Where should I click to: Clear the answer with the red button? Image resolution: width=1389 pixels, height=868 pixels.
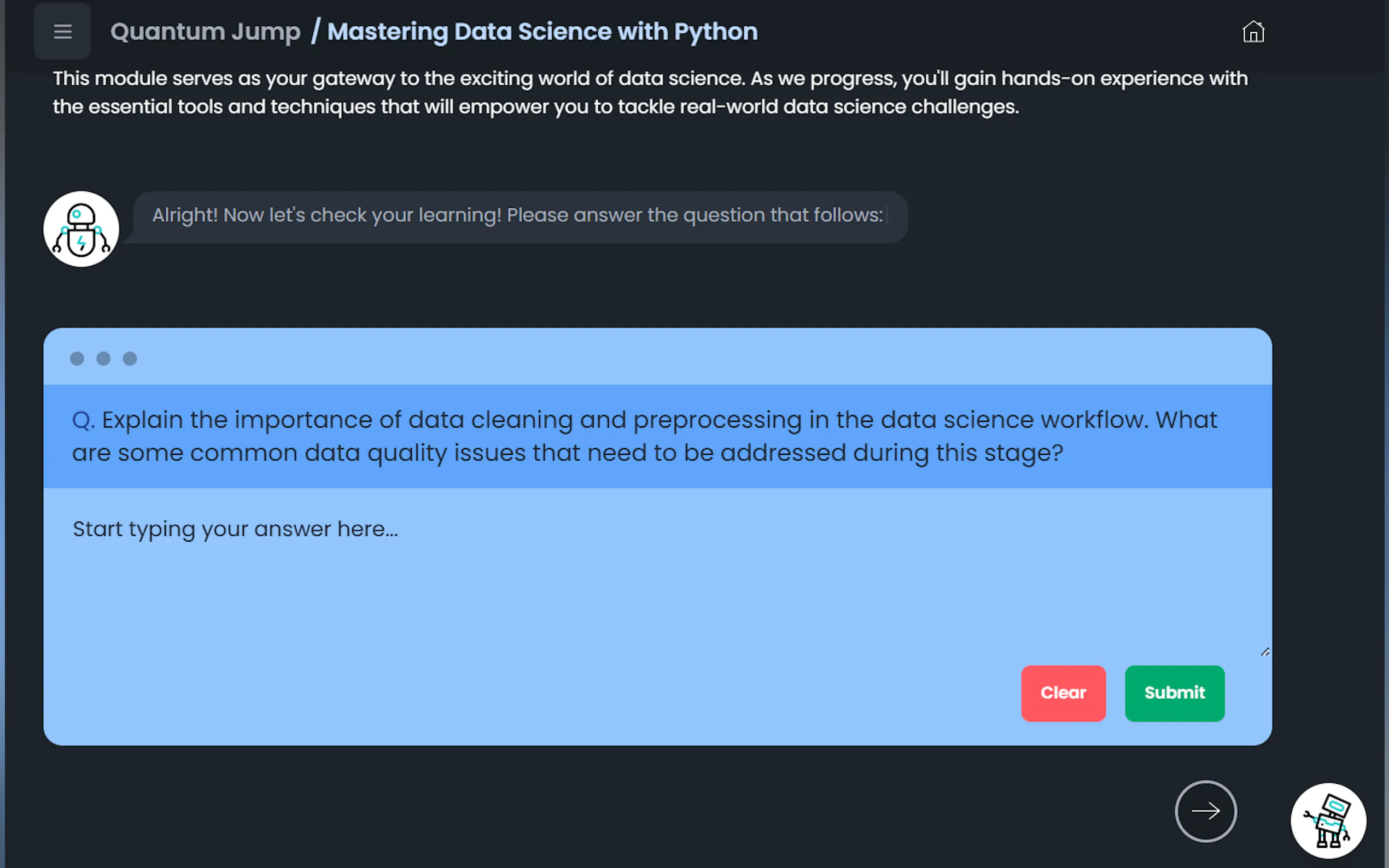point(1063,693)
